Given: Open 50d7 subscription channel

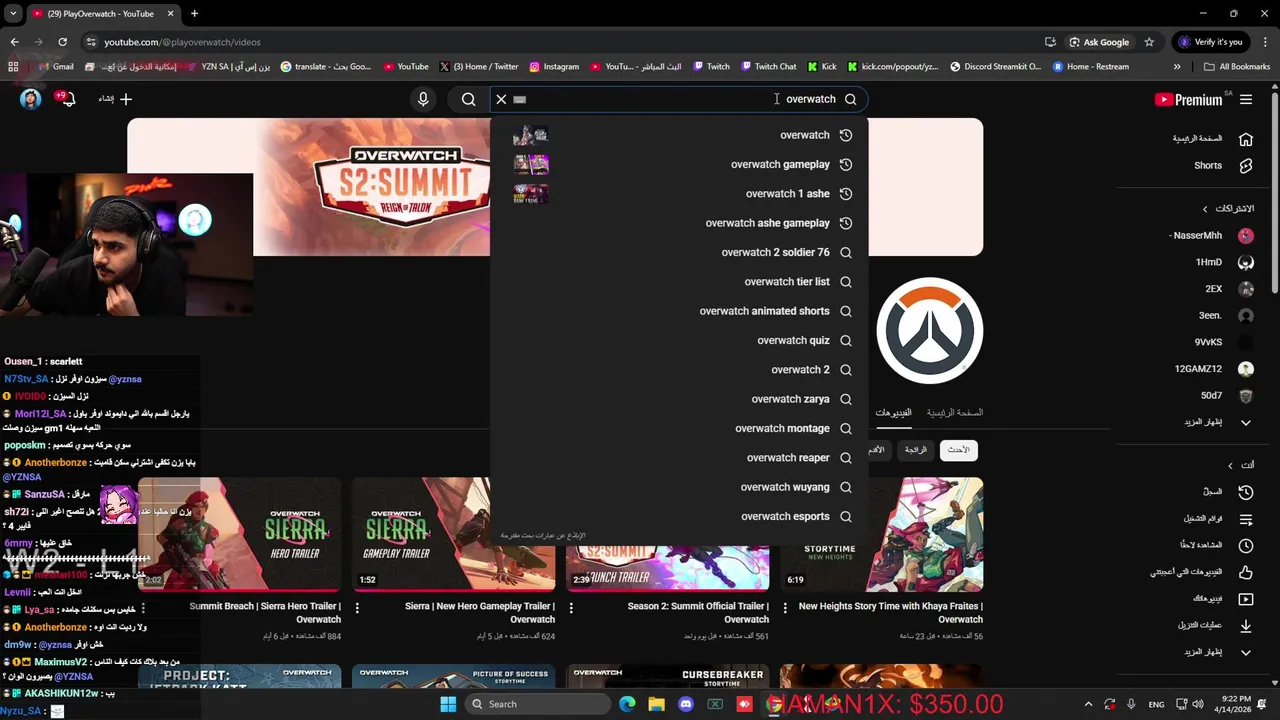Looking at the screenshot, I should point(1227,396).
